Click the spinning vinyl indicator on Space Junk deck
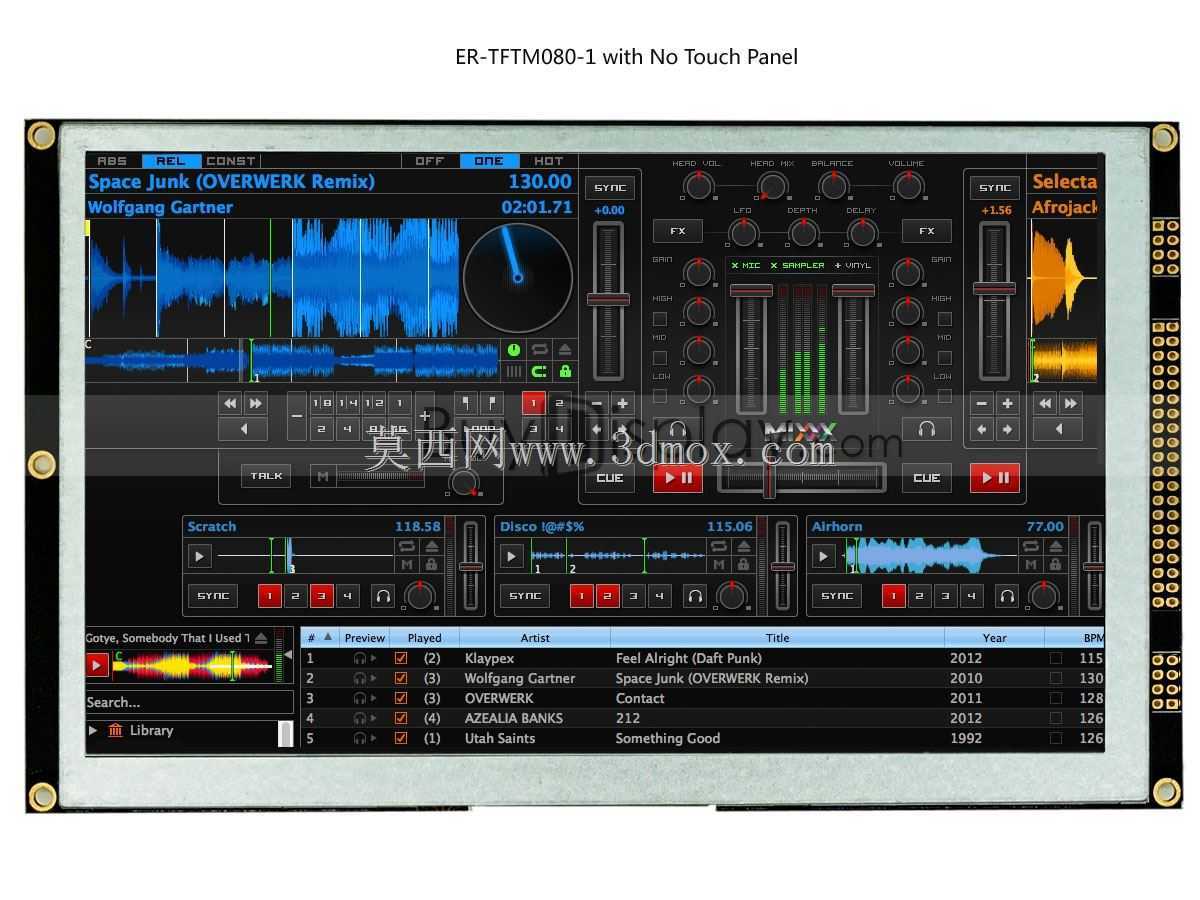The height and width of the screenshot is (900, 1200). pyautogui.click(x=518, y=278)
